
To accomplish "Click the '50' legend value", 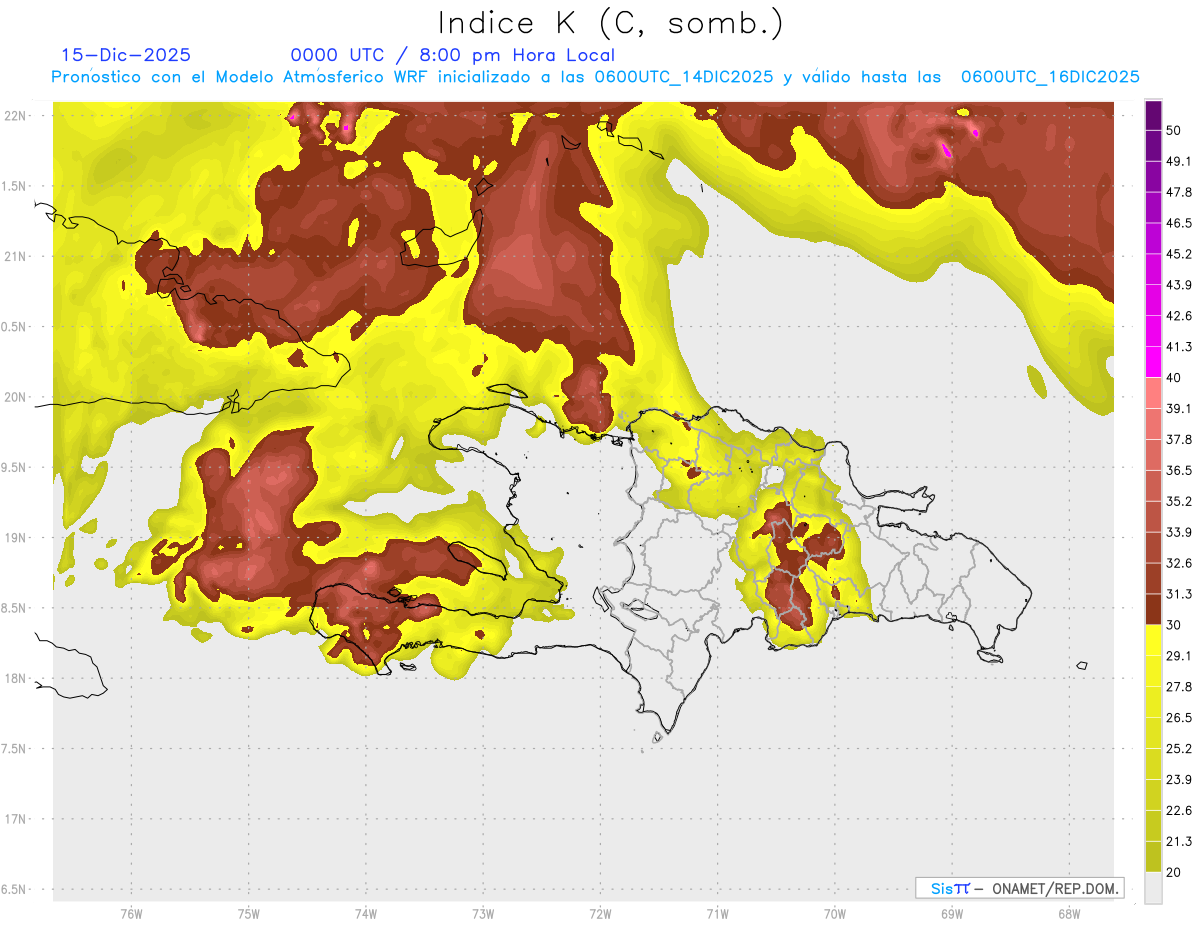I will click(x=1175, y=130).
